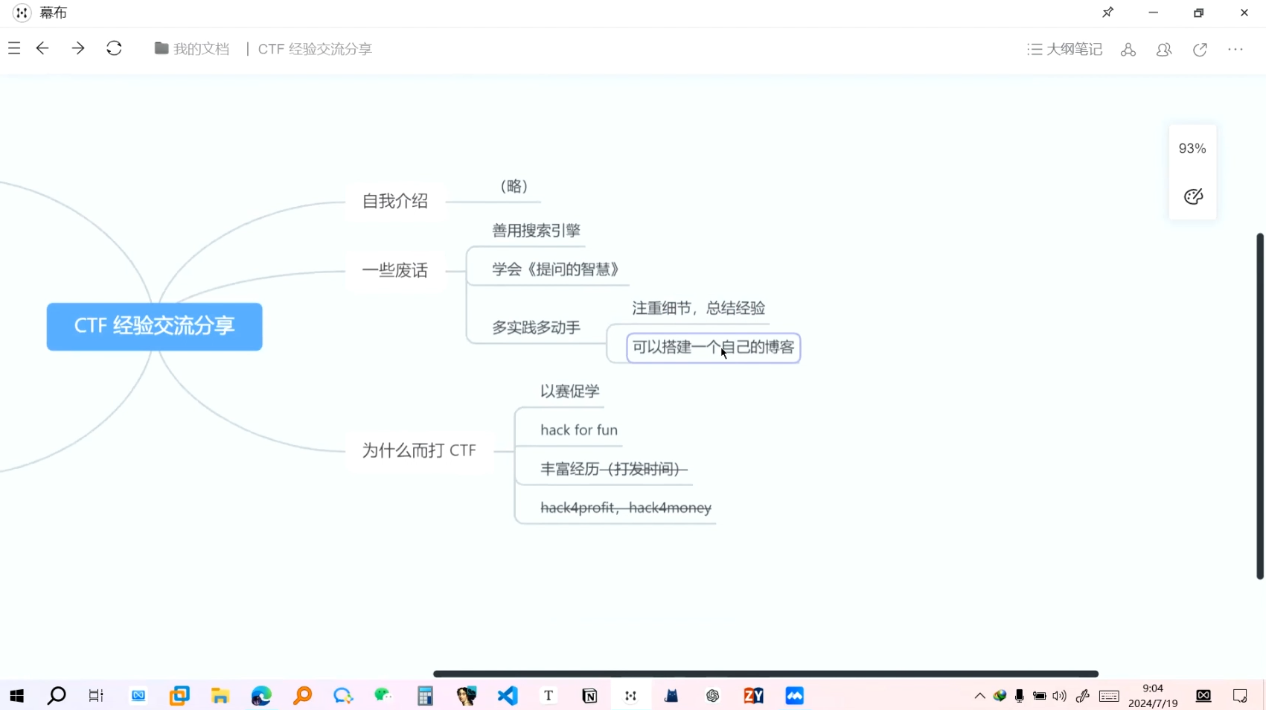Select the CTF 经验交流分享 root node
Viewport: 1266px width, 710px height.
coord(154,326)
